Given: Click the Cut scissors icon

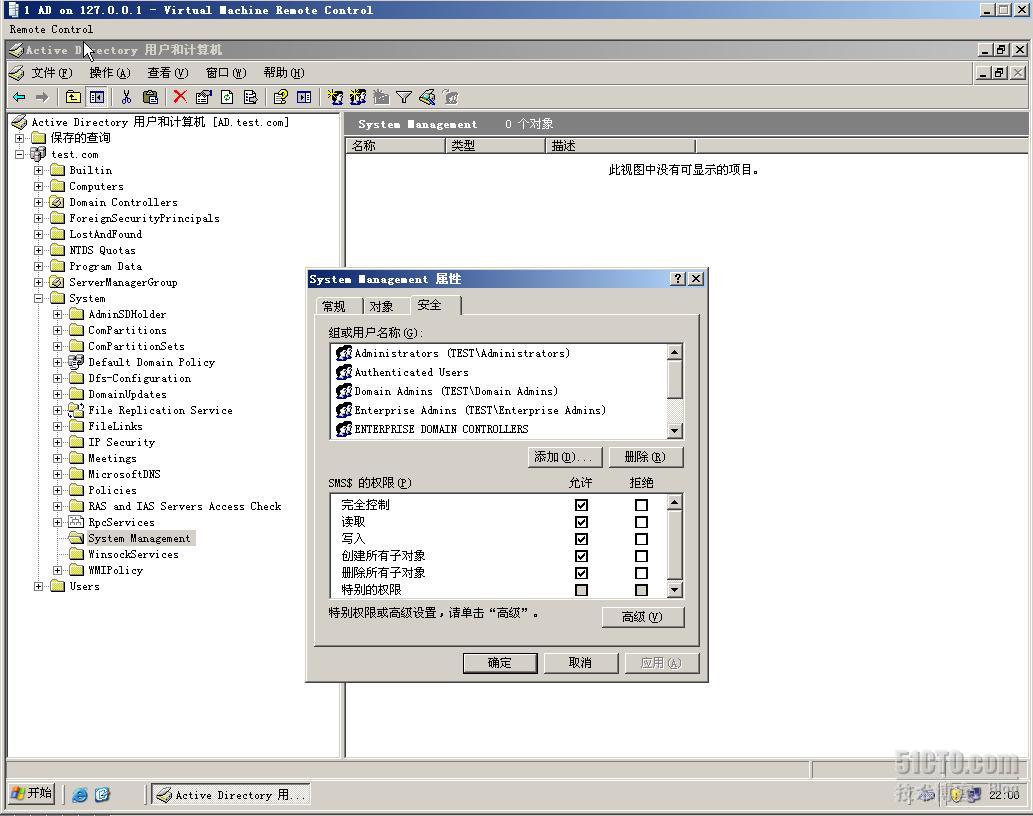Looking at the screenshot, I should pyautogui.click(x=126, y=97).
